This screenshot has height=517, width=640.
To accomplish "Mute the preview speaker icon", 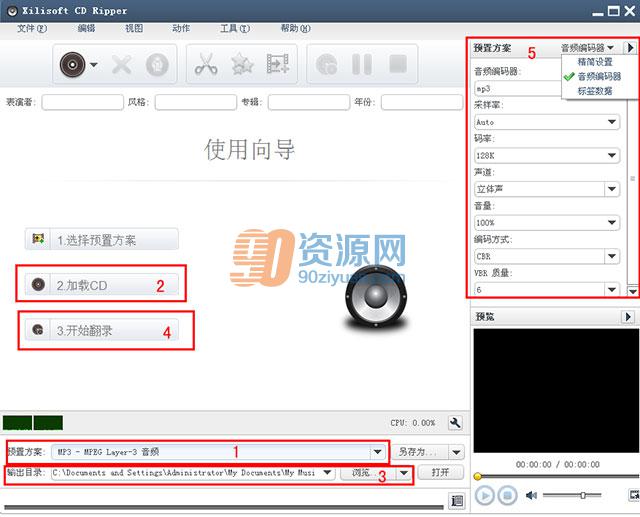I will coord(531,495).
